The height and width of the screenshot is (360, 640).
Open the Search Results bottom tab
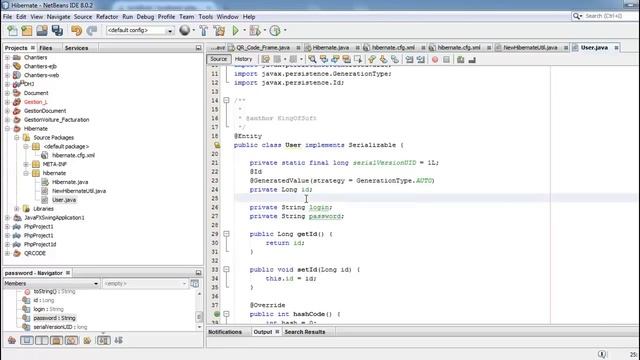pyautogui.click(x=305, y=332)
